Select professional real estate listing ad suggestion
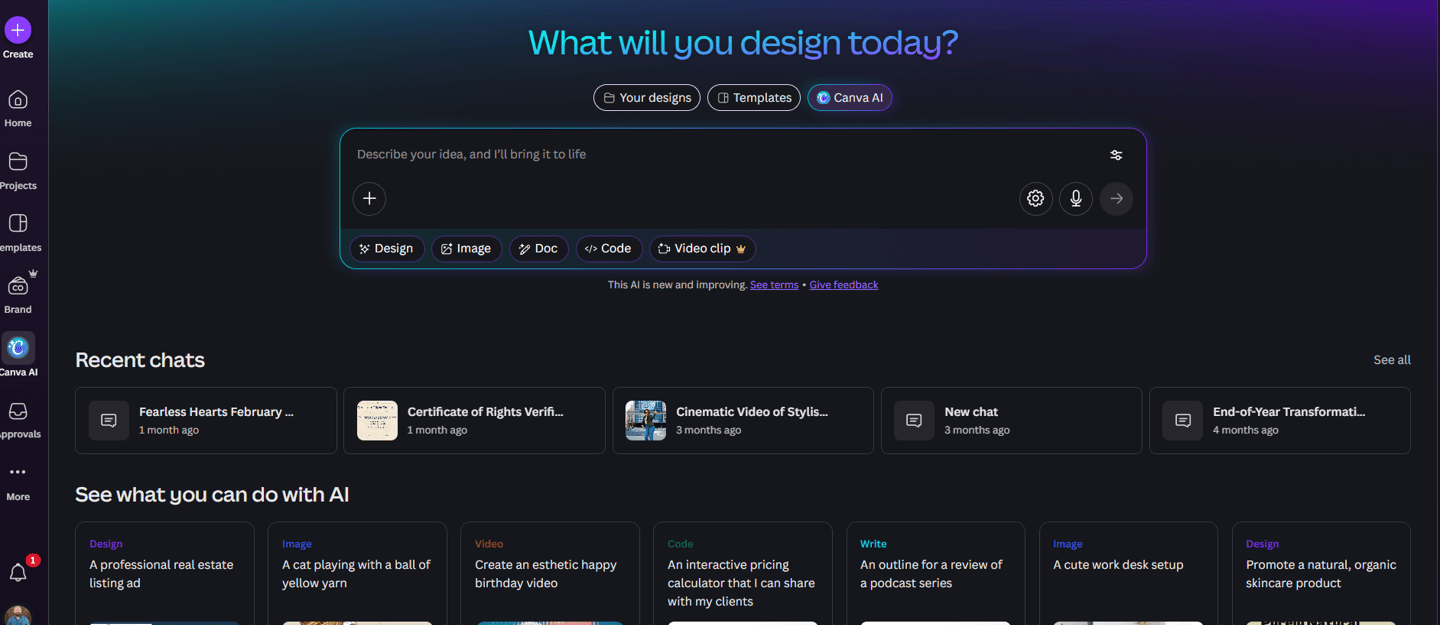 pyautogui.click(x=165, y=573)
